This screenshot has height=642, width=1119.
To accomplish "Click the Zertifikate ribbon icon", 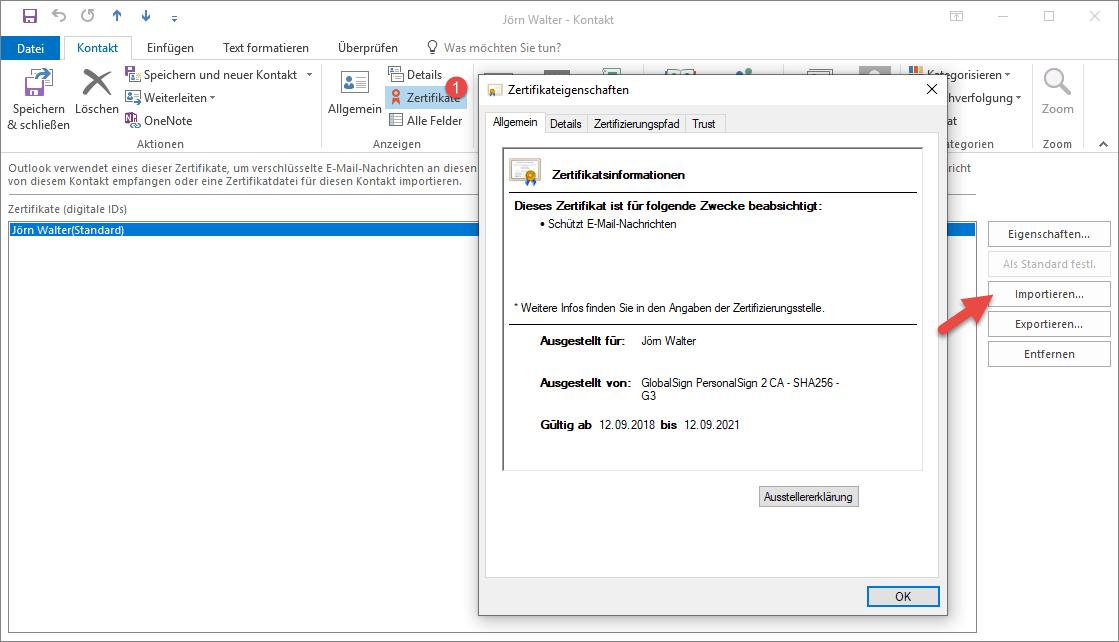I will [x=396, y=98].
